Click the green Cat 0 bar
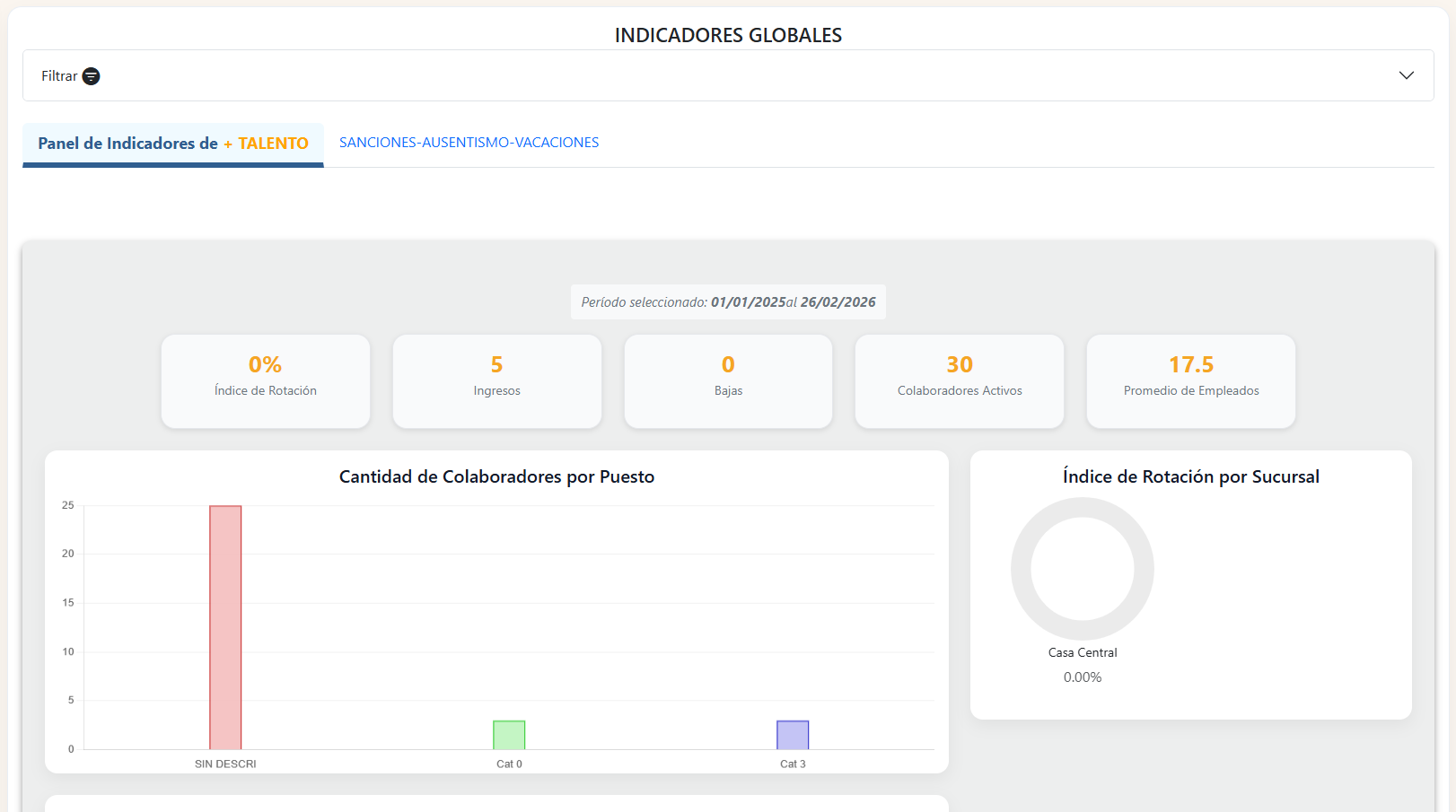 tap(509, 735)
